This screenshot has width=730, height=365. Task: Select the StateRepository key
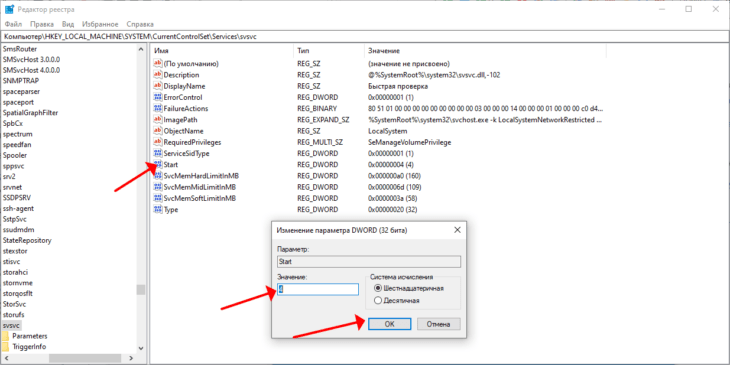[27, 240]
